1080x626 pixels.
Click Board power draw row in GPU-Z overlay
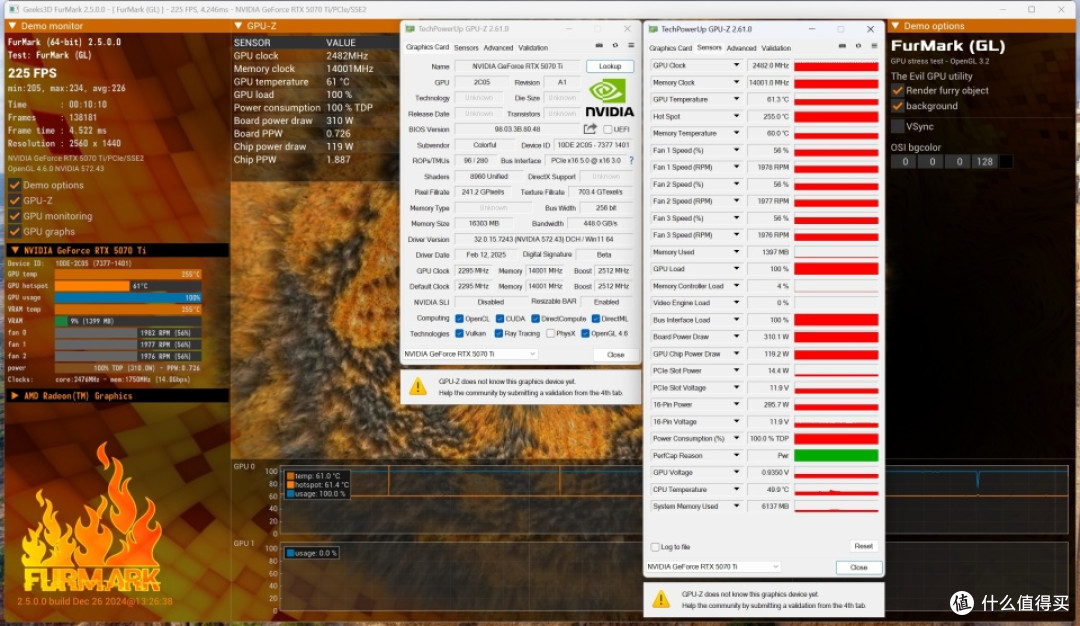coord(315,121)
